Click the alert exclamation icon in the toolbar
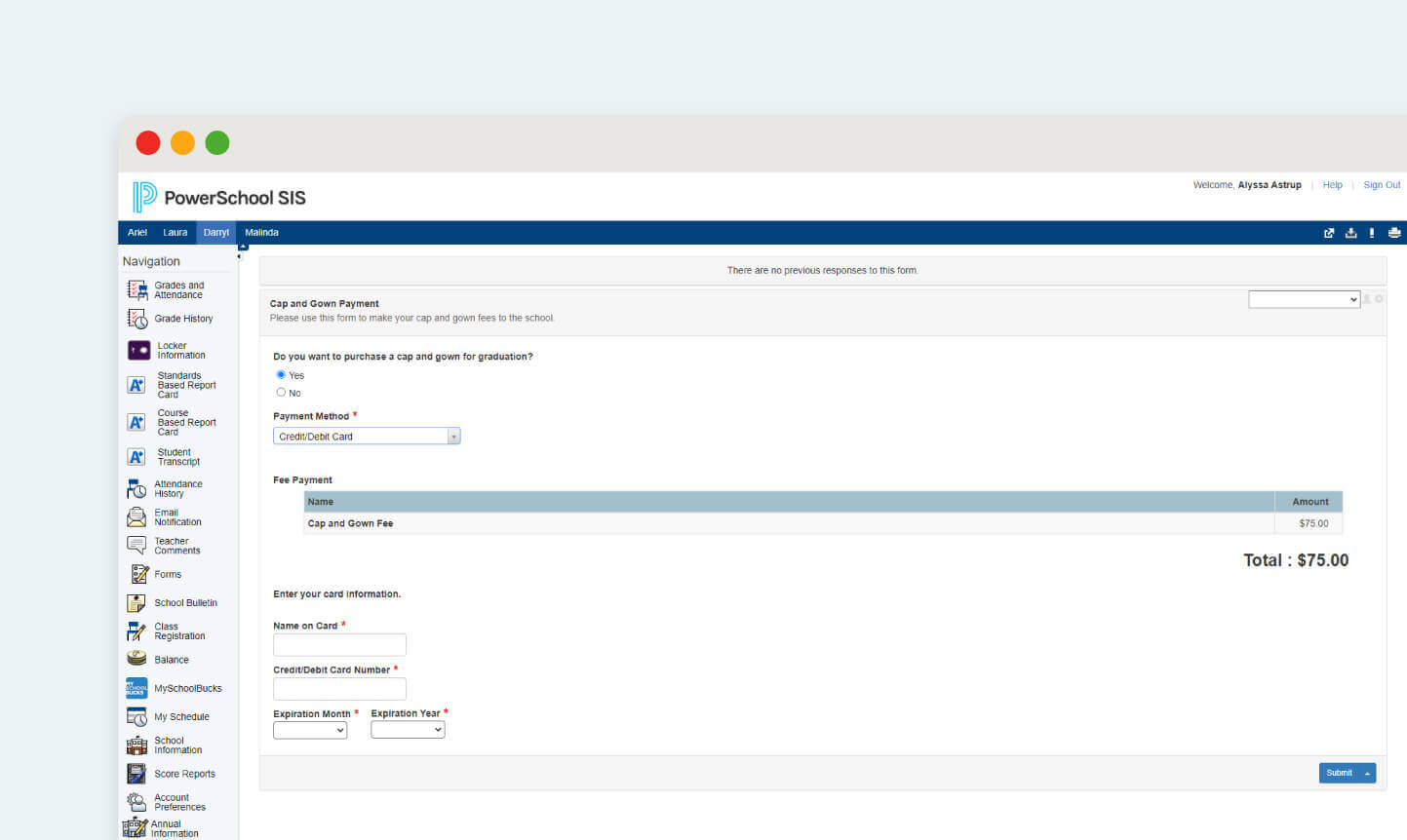This screenshot has width=1407, height=840. tap(1372, 232)
